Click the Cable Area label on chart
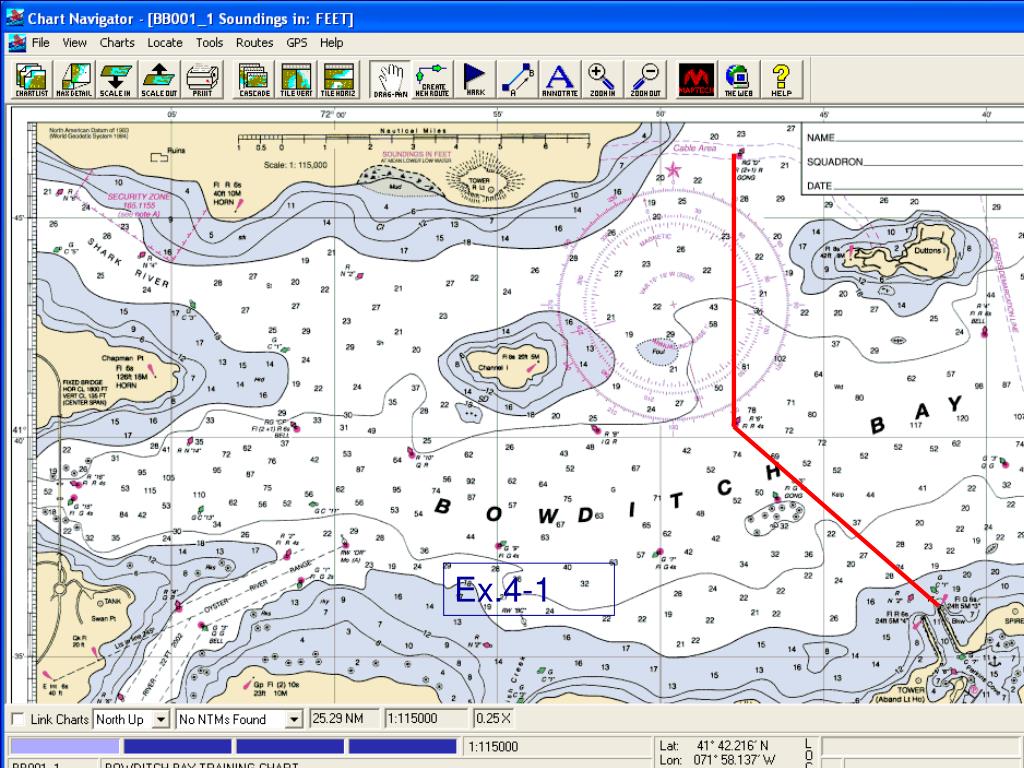 pyautogui.click(x=695, y=148)
